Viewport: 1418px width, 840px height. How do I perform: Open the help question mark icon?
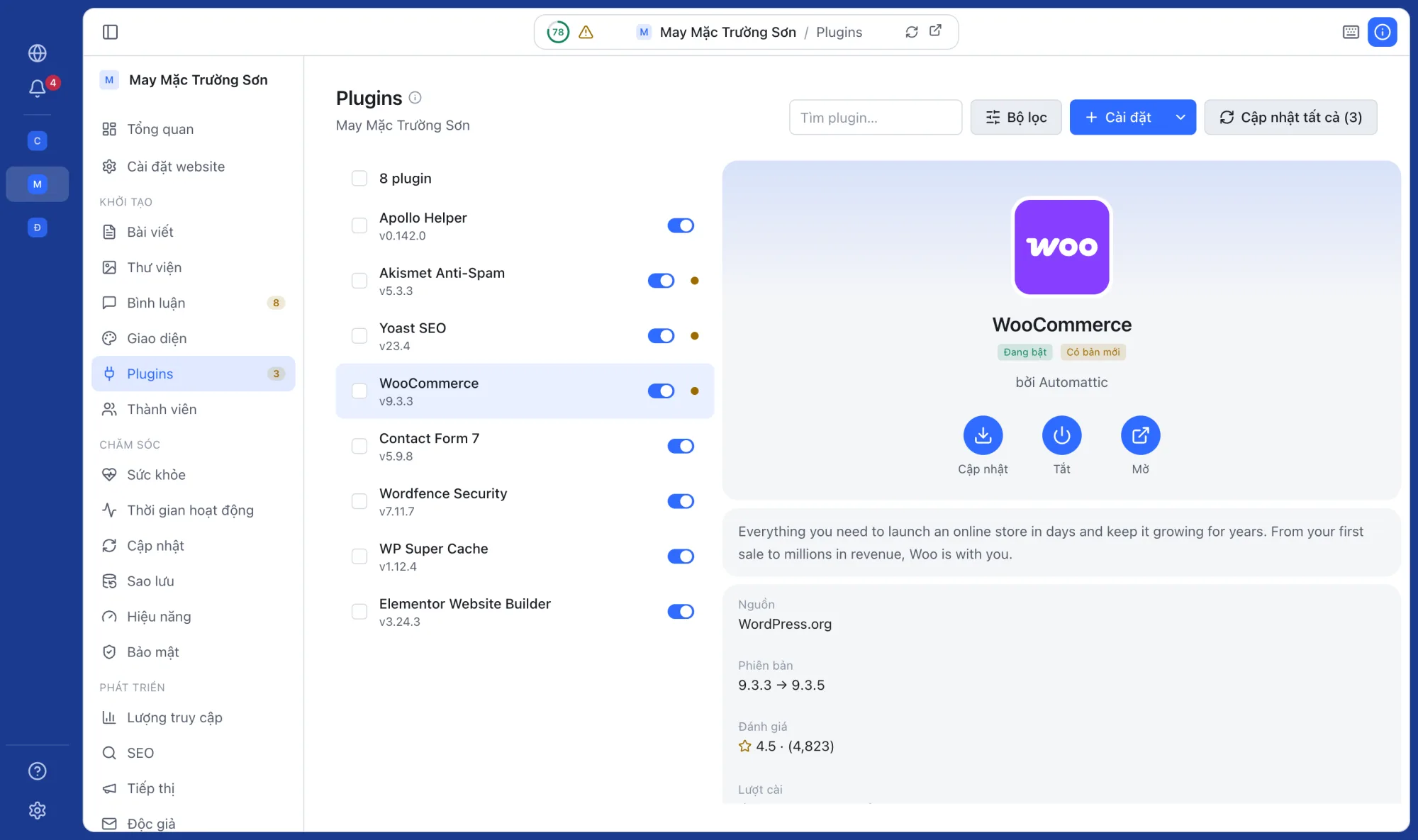click(x=38, y=771)
